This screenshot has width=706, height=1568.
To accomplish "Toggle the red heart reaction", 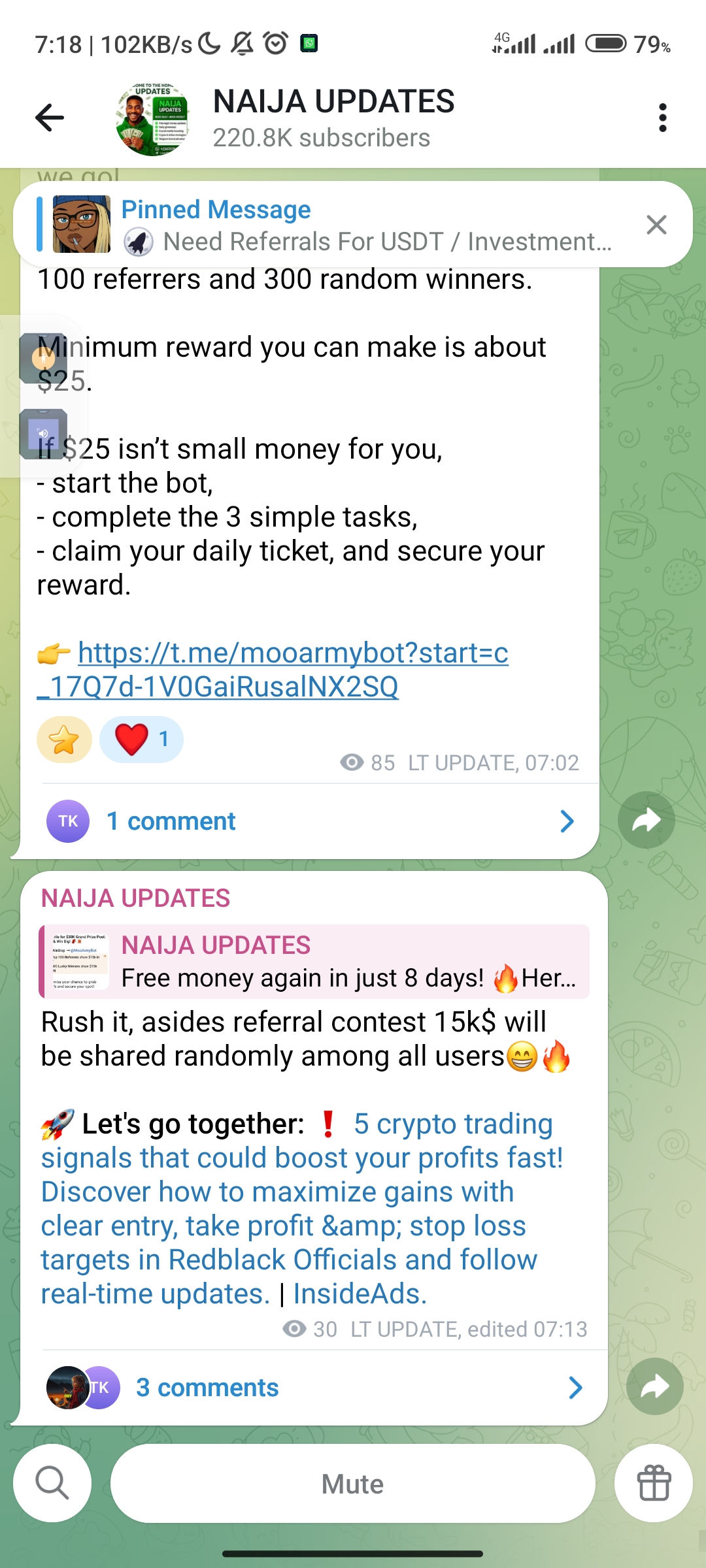I will (x=141, y=740).
